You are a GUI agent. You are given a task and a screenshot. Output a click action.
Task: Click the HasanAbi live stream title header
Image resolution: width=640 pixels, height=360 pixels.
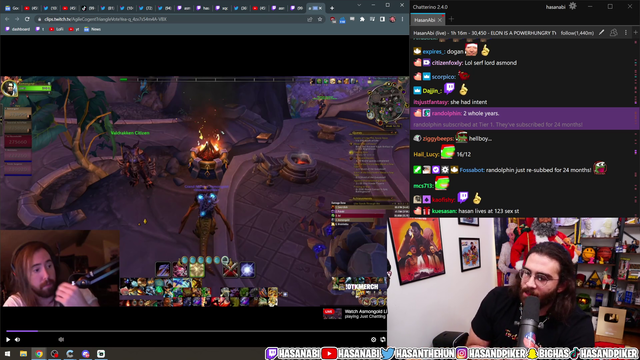485,33
